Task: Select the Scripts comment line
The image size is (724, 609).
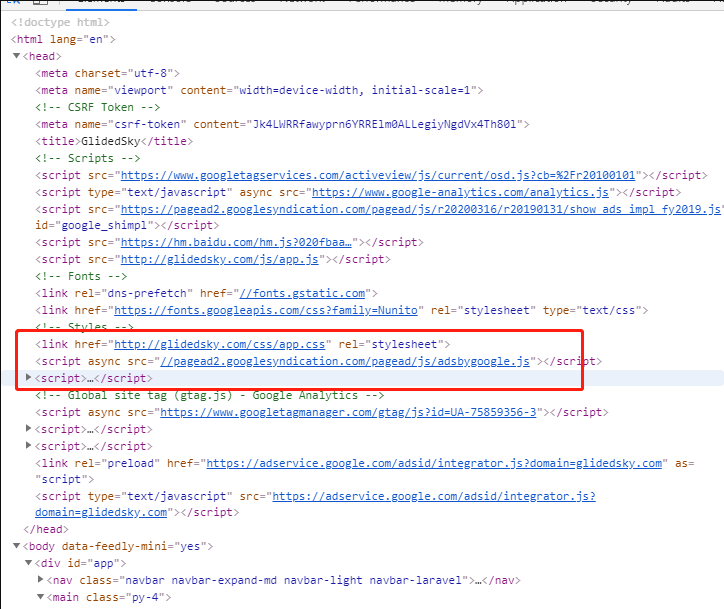Action: click(88, 158)
